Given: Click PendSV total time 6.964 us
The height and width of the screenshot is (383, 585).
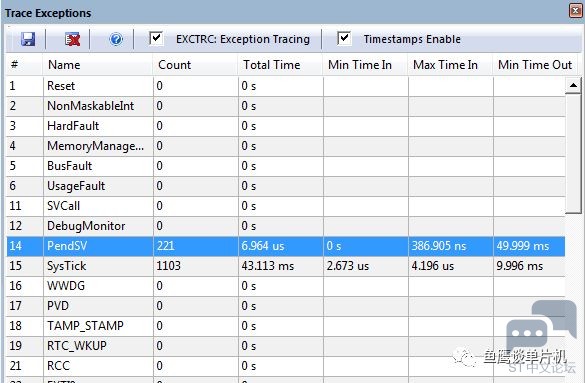Looking at the screenshot, I should (x=263, y=246).
